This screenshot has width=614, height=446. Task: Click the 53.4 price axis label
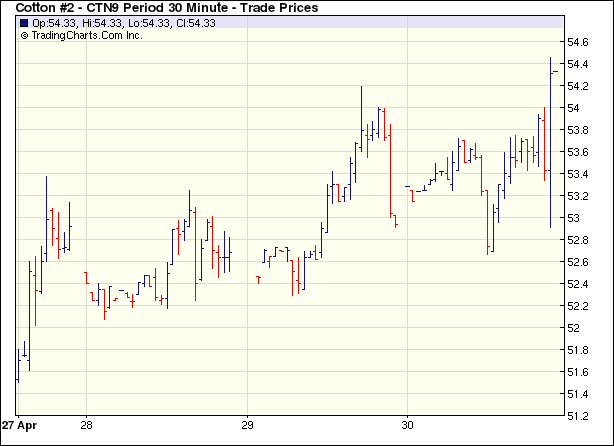coord(579,174)
